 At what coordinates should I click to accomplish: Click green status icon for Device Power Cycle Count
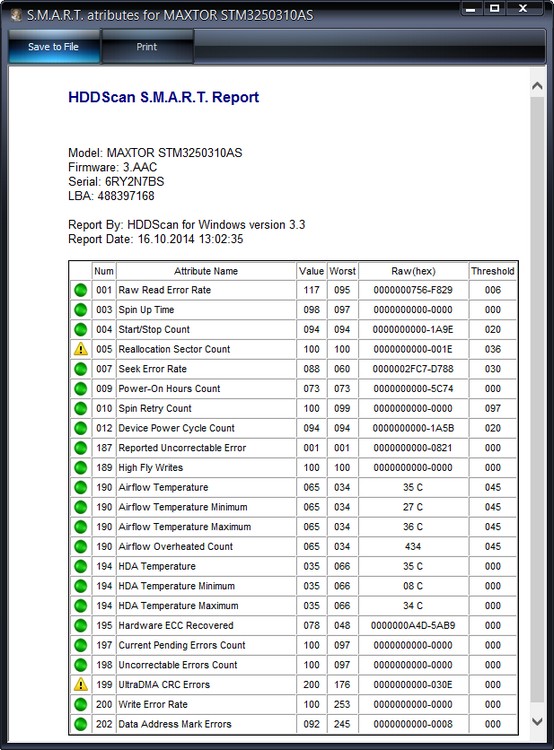click(80, 428)
